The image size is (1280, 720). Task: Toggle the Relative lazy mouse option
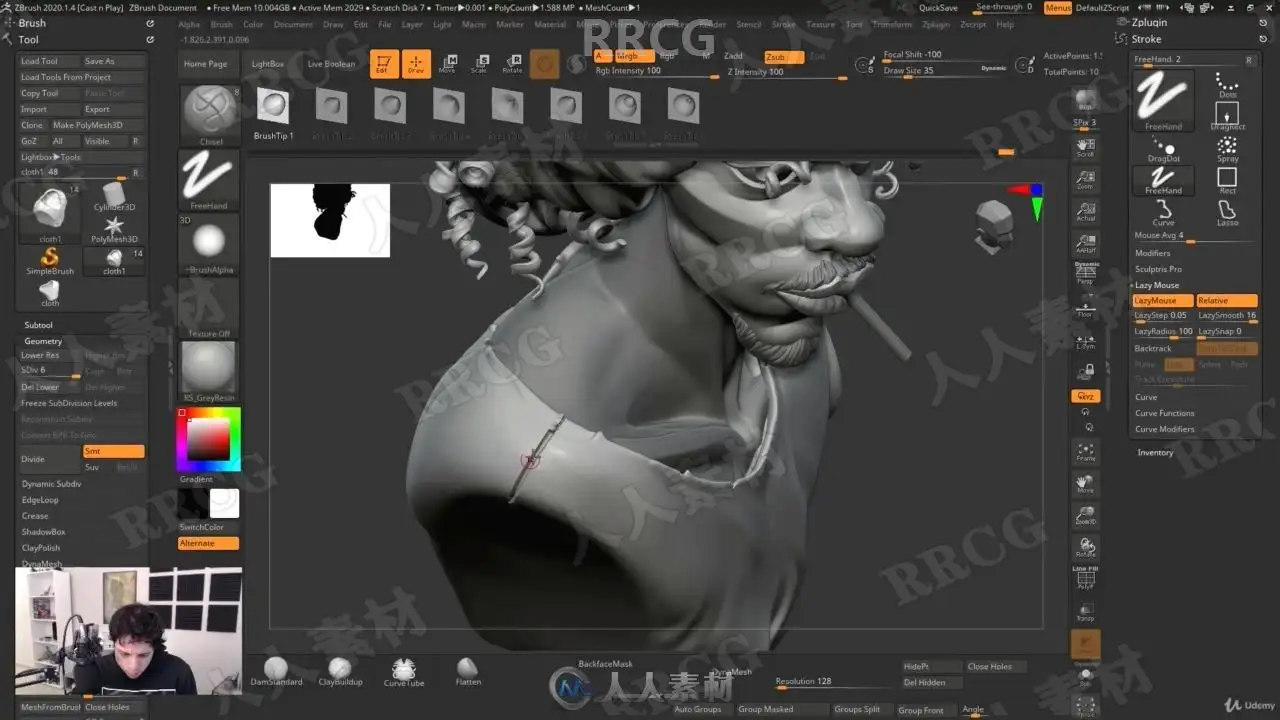click(1227, 301)
